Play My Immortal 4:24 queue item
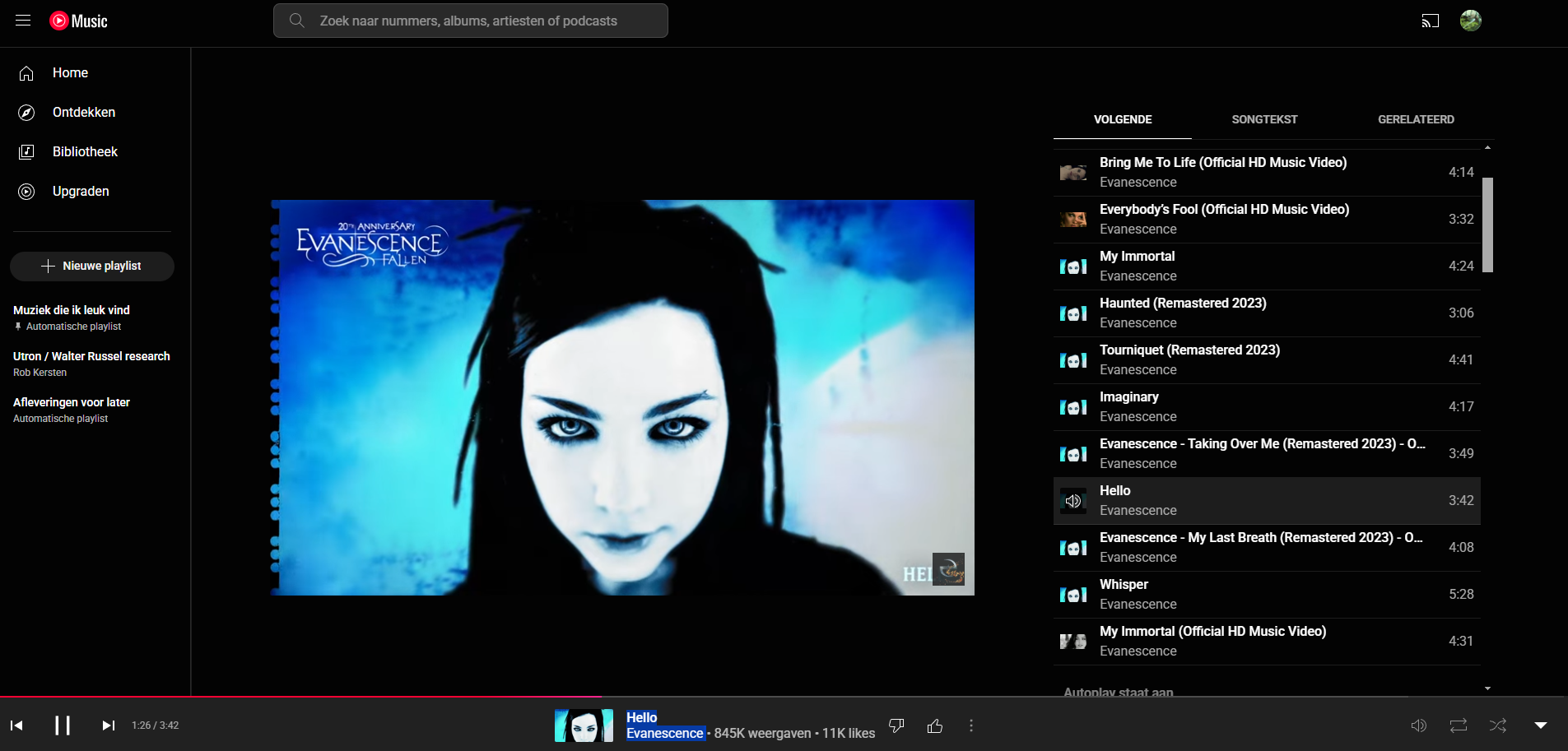 (1267, 267)
